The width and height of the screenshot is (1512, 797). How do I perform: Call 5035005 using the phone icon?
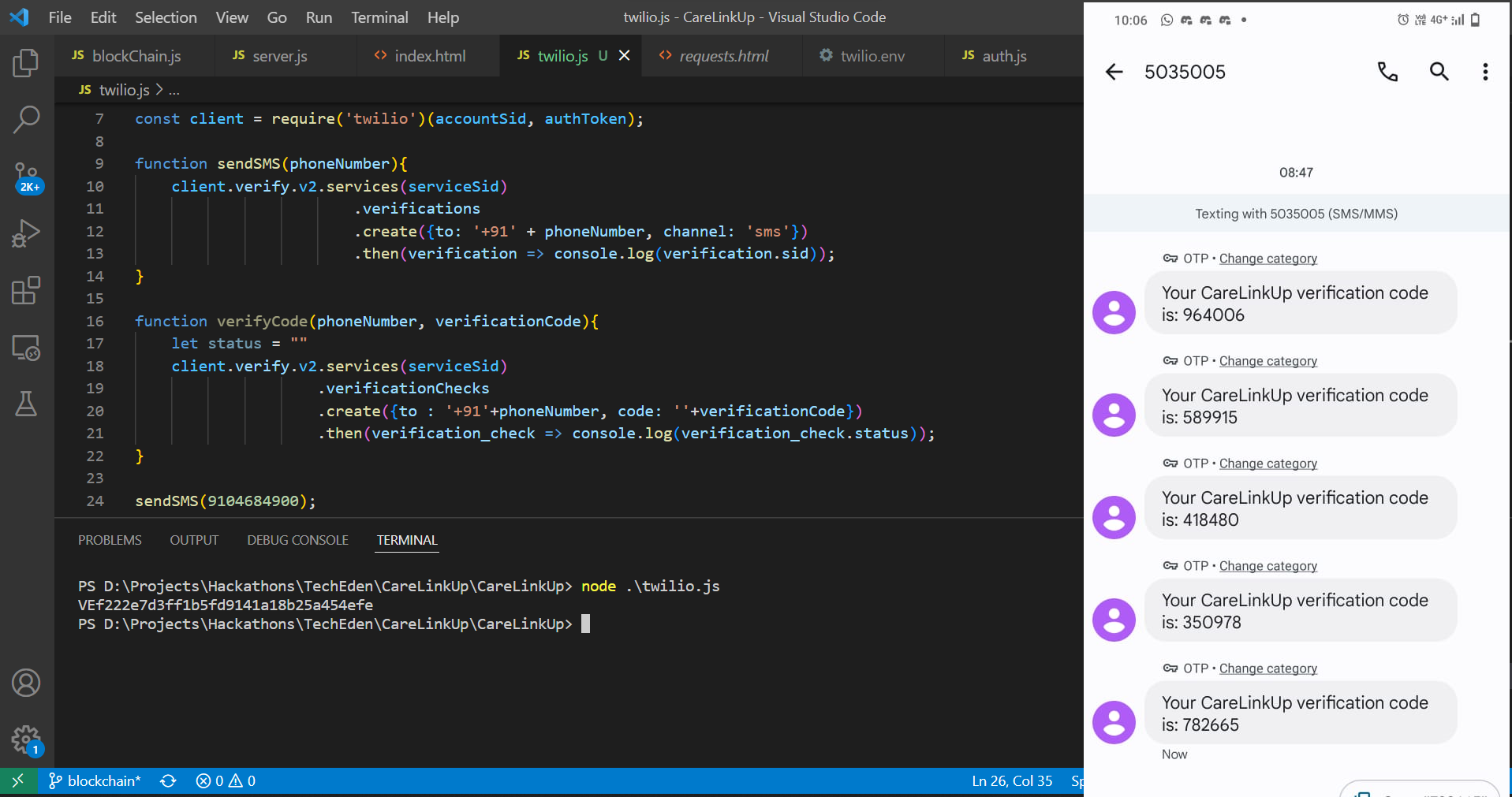(1387, 72)
